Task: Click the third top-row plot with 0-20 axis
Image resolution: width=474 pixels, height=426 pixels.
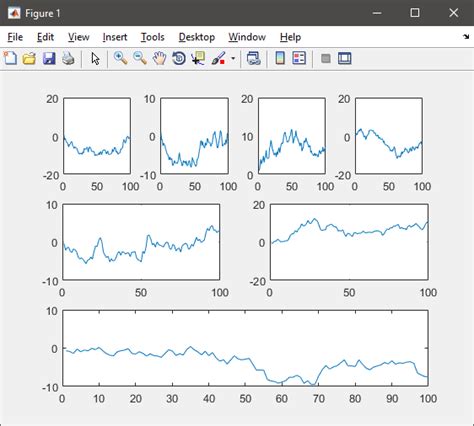Action: [x=292, y=136]
